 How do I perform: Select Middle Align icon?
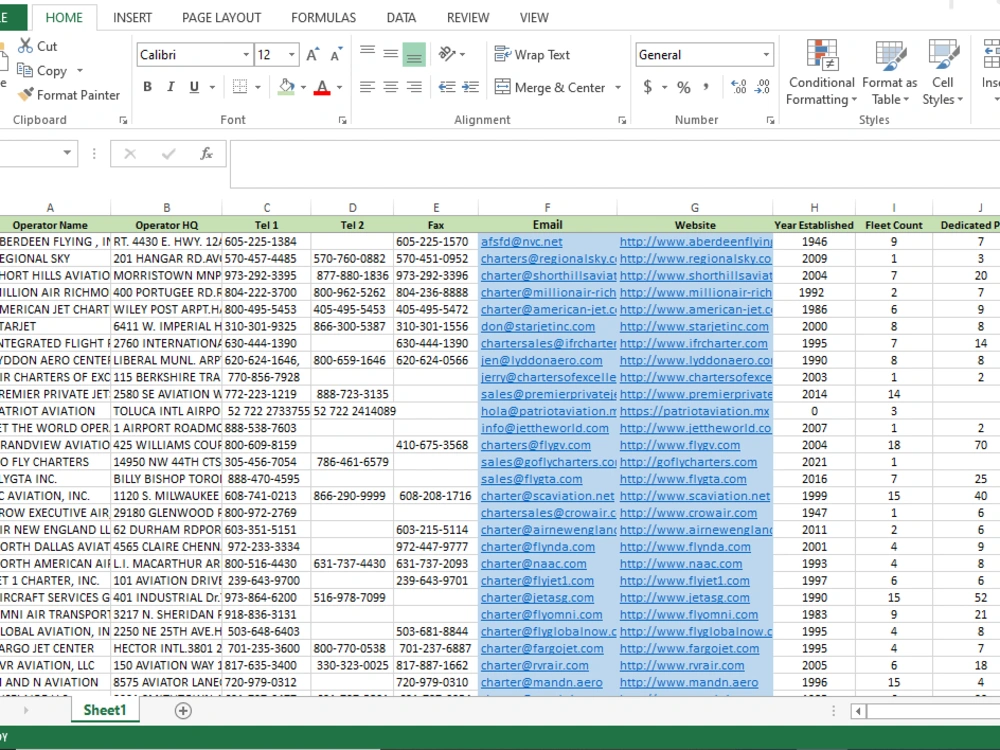(x=390, y=54)
